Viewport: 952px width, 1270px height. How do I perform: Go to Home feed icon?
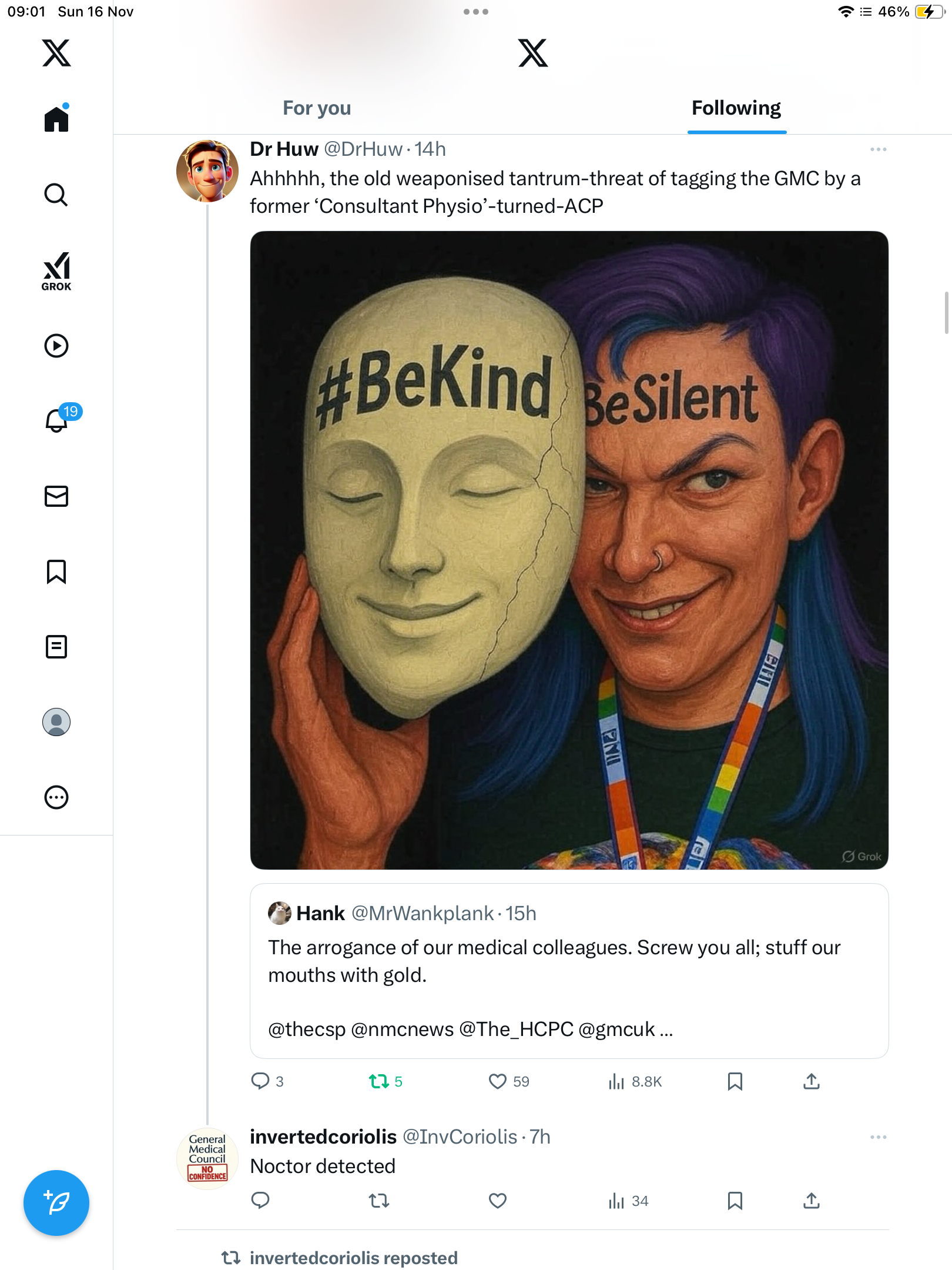pos(56,119)
